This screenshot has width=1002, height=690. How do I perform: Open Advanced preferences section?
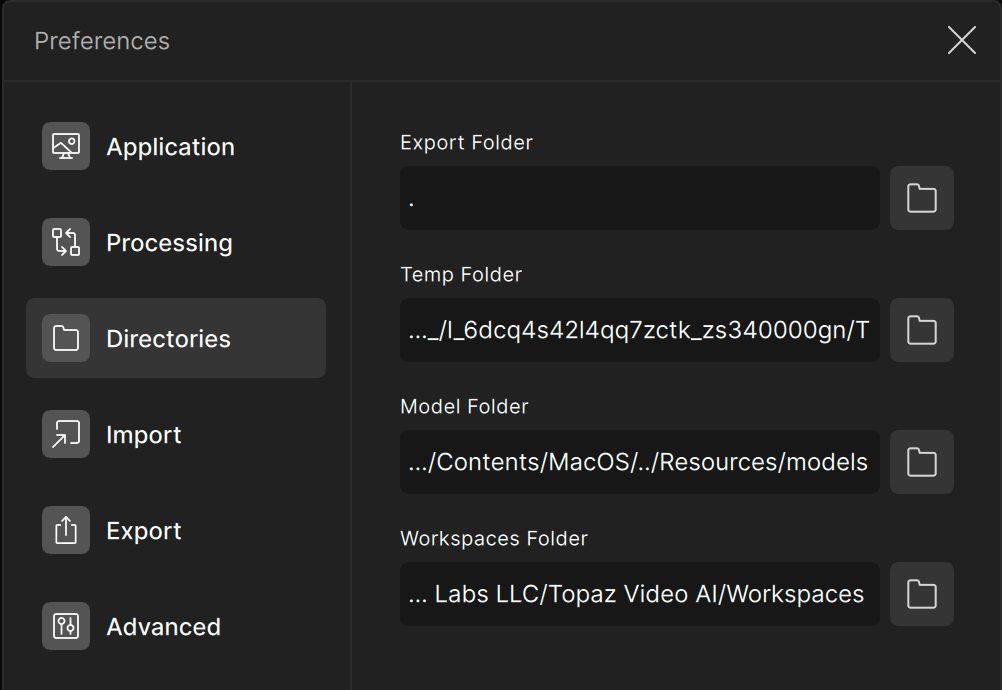click(163, 627)
